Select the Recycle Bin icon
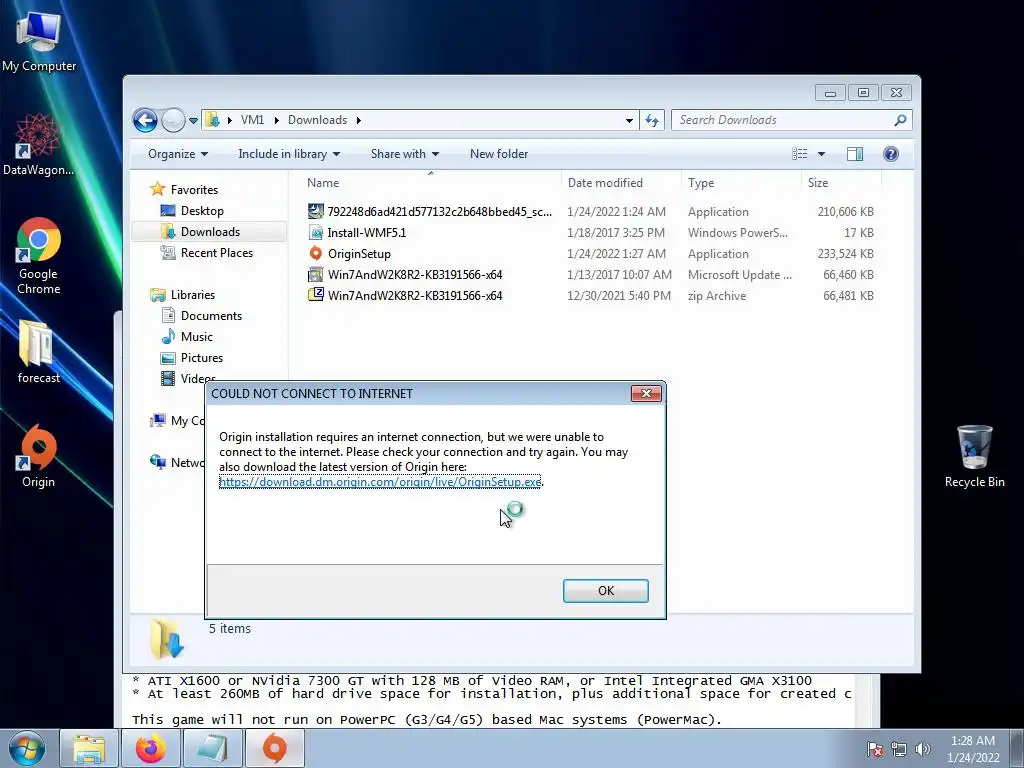The width and height of the screenshot is (1024, 768). 974,456
